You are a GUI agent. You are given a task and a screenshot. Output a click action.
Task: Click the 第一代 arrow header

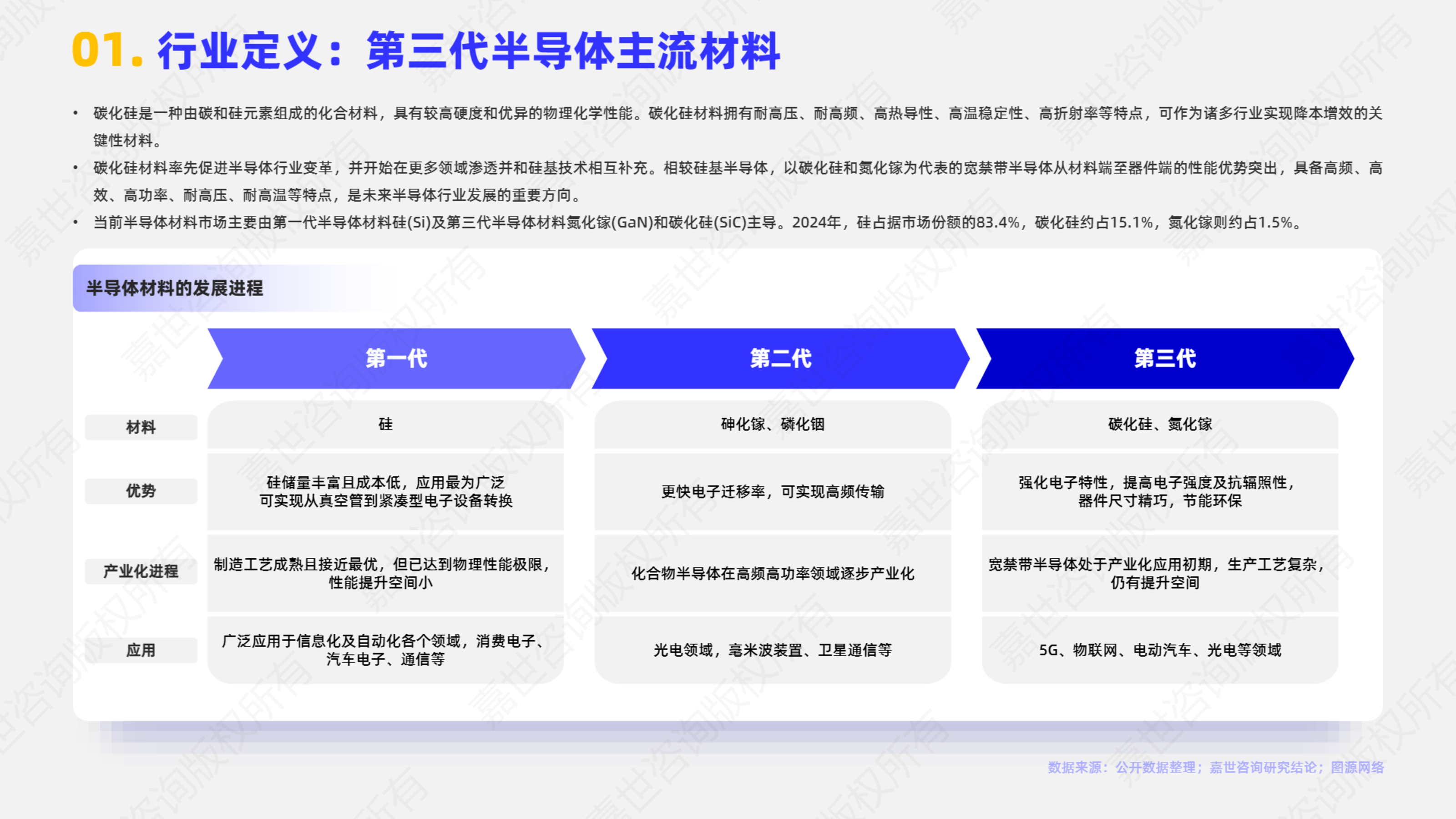pos(396,359)
